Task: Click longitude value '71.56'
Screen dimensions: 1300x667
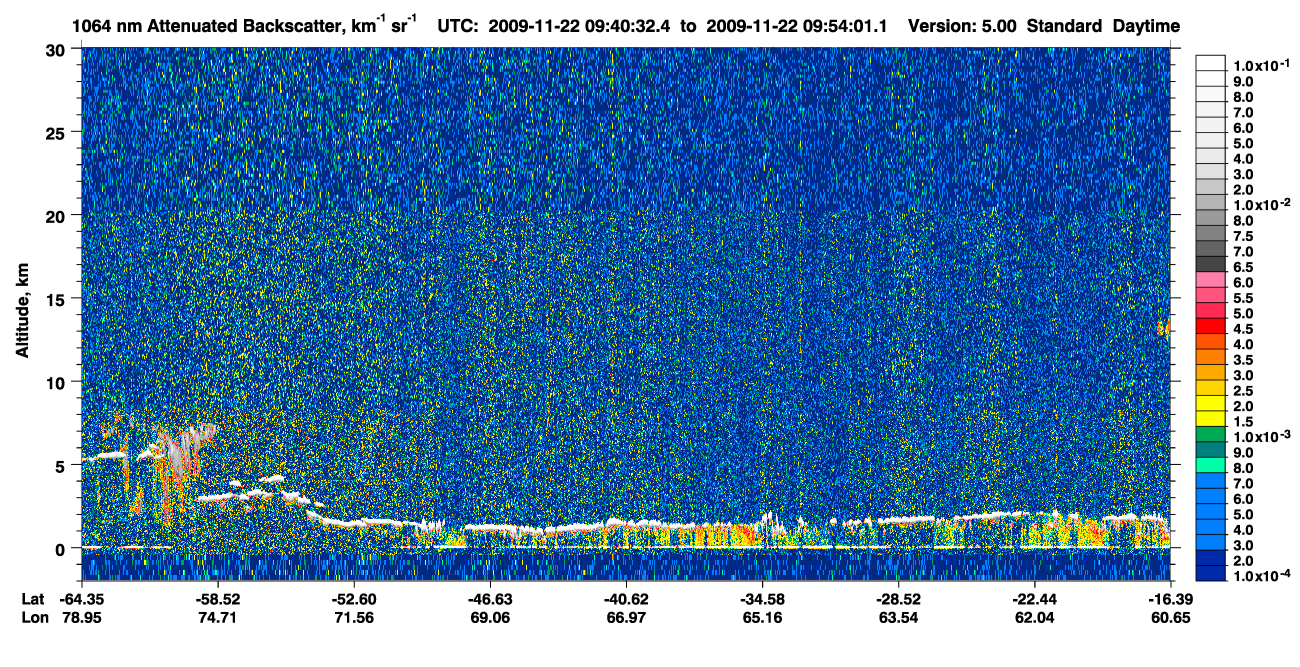Action: pos(352,617)
